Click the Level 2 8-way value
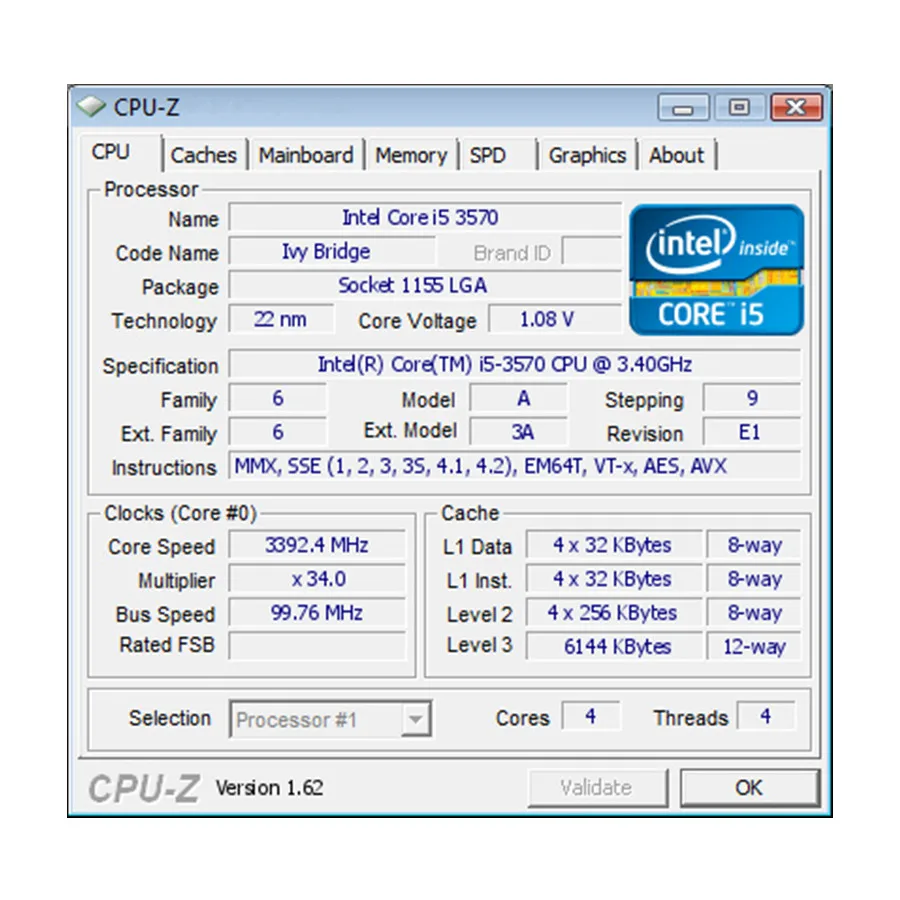The image size is (900, 900). (x=754, y=612)
